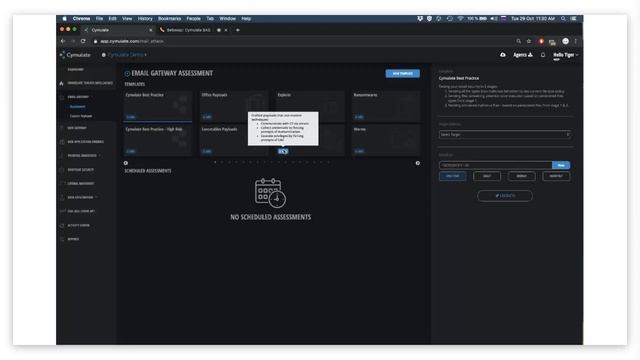Open the Chrome profile avatar
Screen dimensions: 640x360
[x=565, y=41]
